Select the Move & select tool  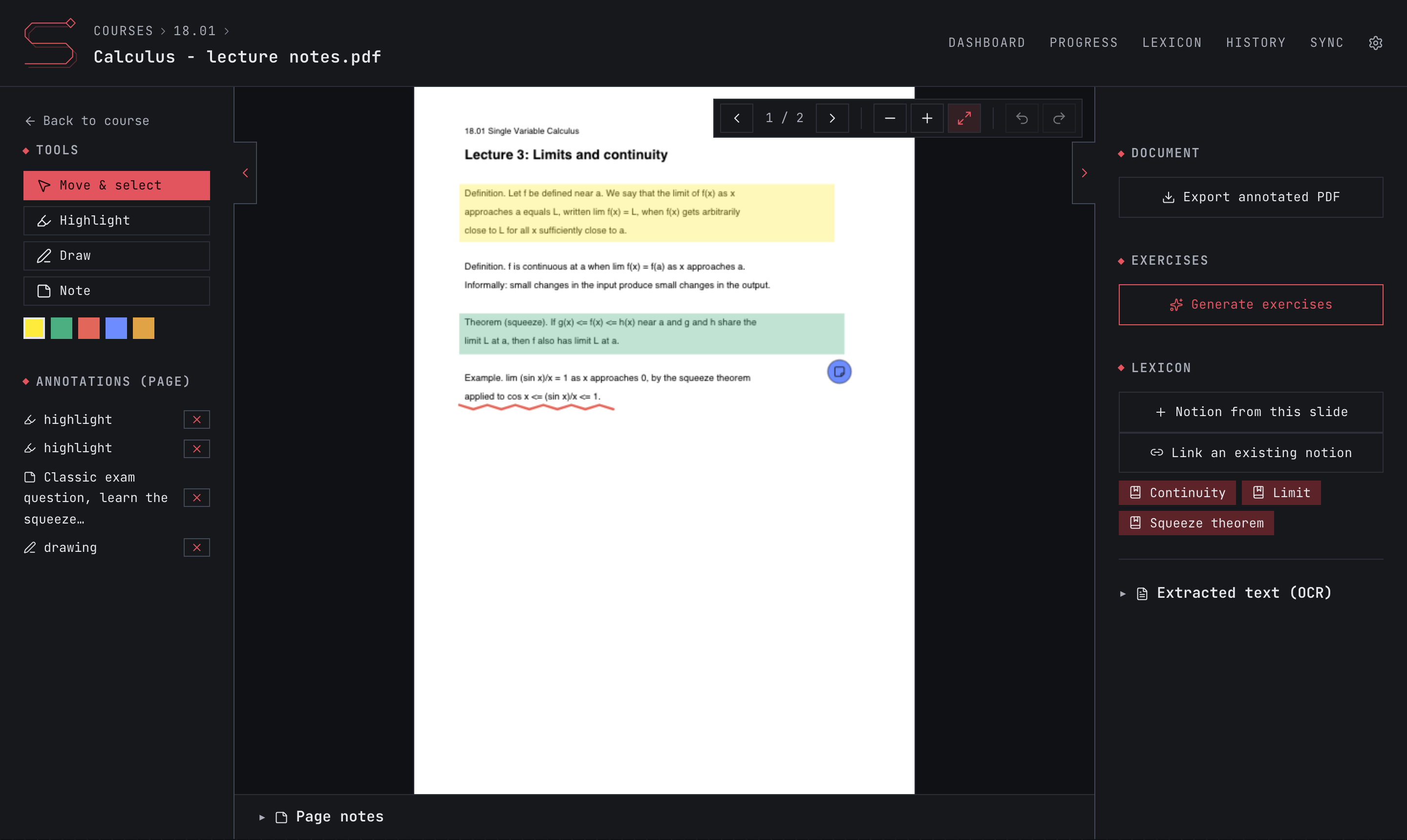tap(116, 185)
